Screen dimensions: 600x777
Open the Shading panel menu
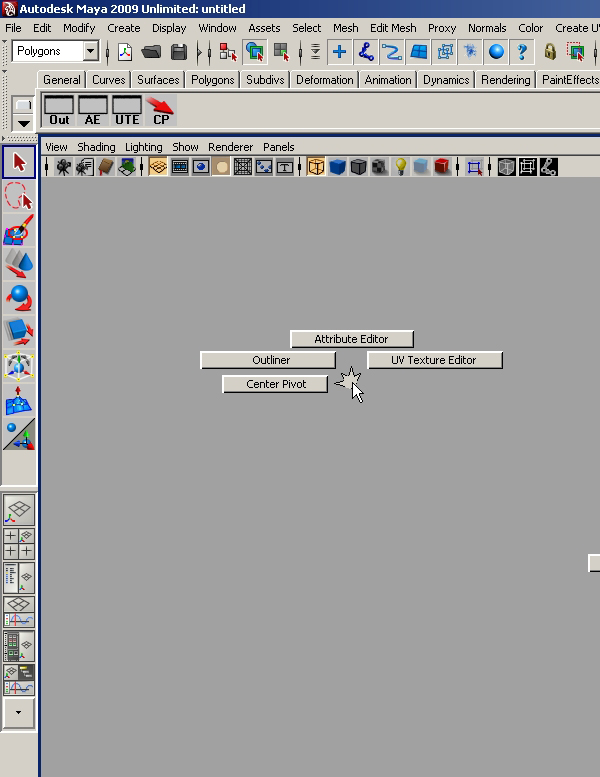point(96,147)
